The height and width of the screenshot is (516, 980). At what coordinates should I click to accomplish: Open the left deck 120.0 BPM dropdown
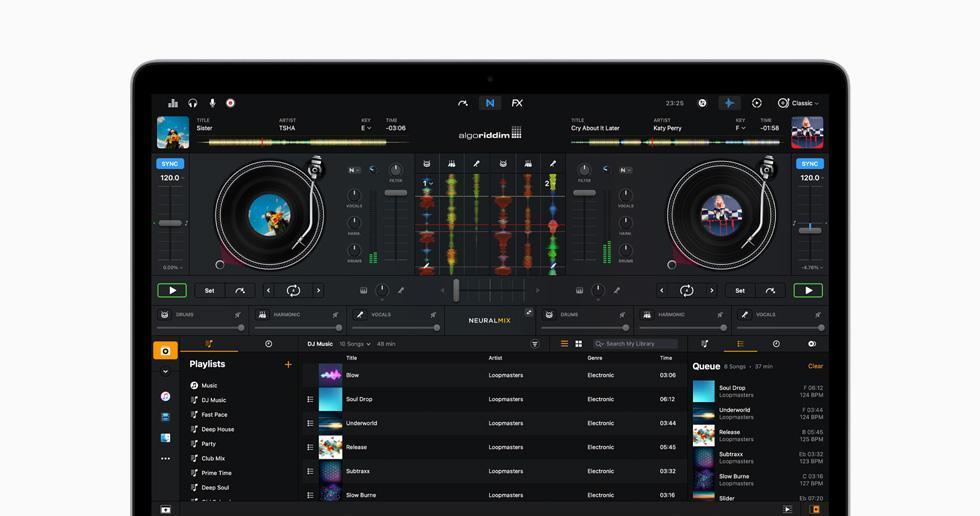pyautogui.click(x=171, y=178)
